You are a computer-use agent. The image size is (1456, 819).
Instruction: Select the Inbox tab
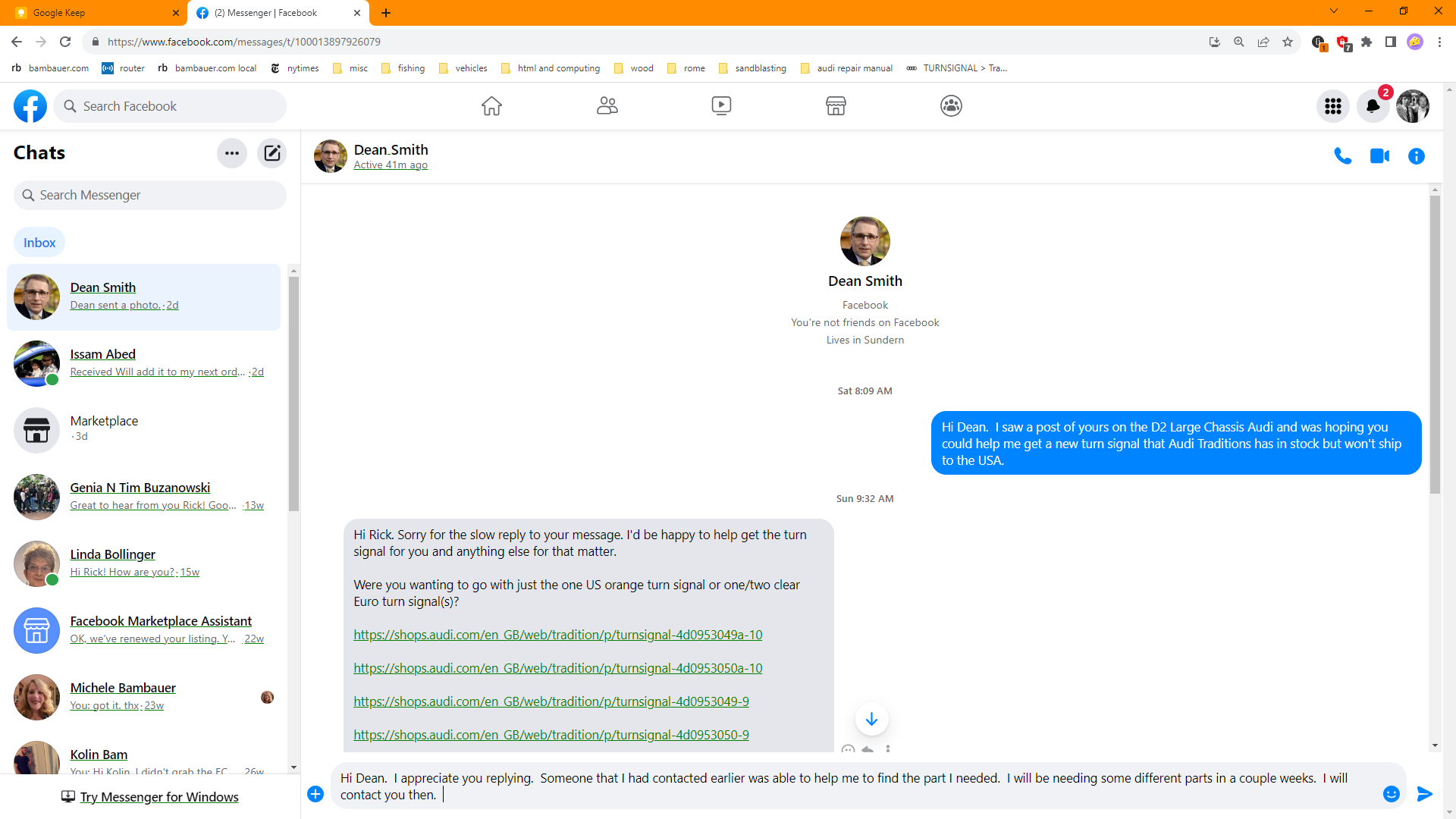coord(39,243)
